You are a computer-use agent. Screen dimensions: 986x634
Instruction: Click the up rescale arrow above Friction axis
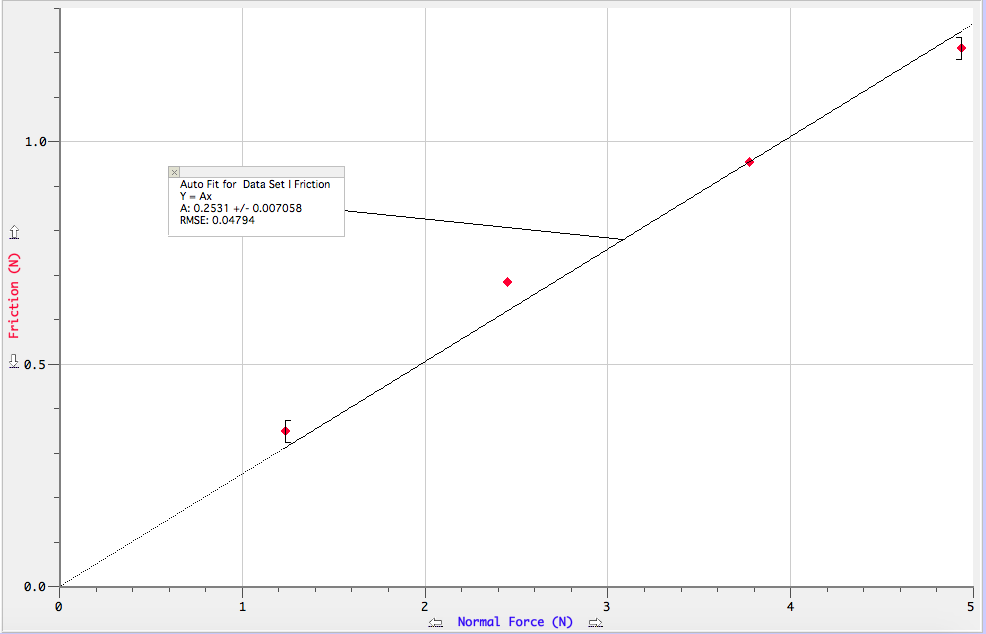click(x=14, y=232)
